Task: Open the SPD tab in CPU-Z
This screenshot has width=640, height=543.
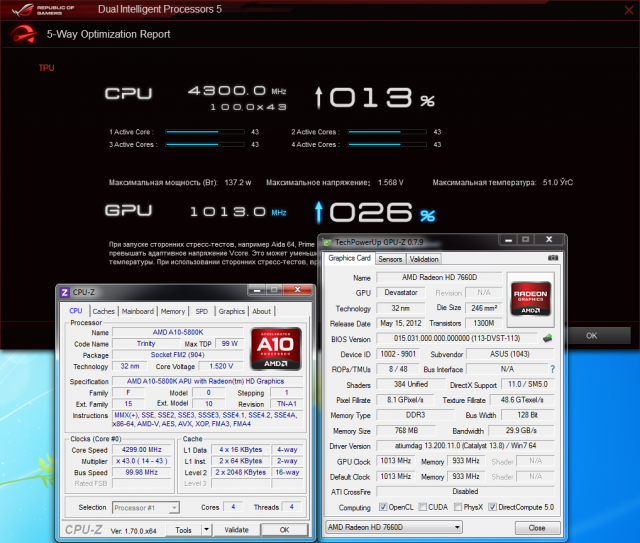Action: pos(202,311)
